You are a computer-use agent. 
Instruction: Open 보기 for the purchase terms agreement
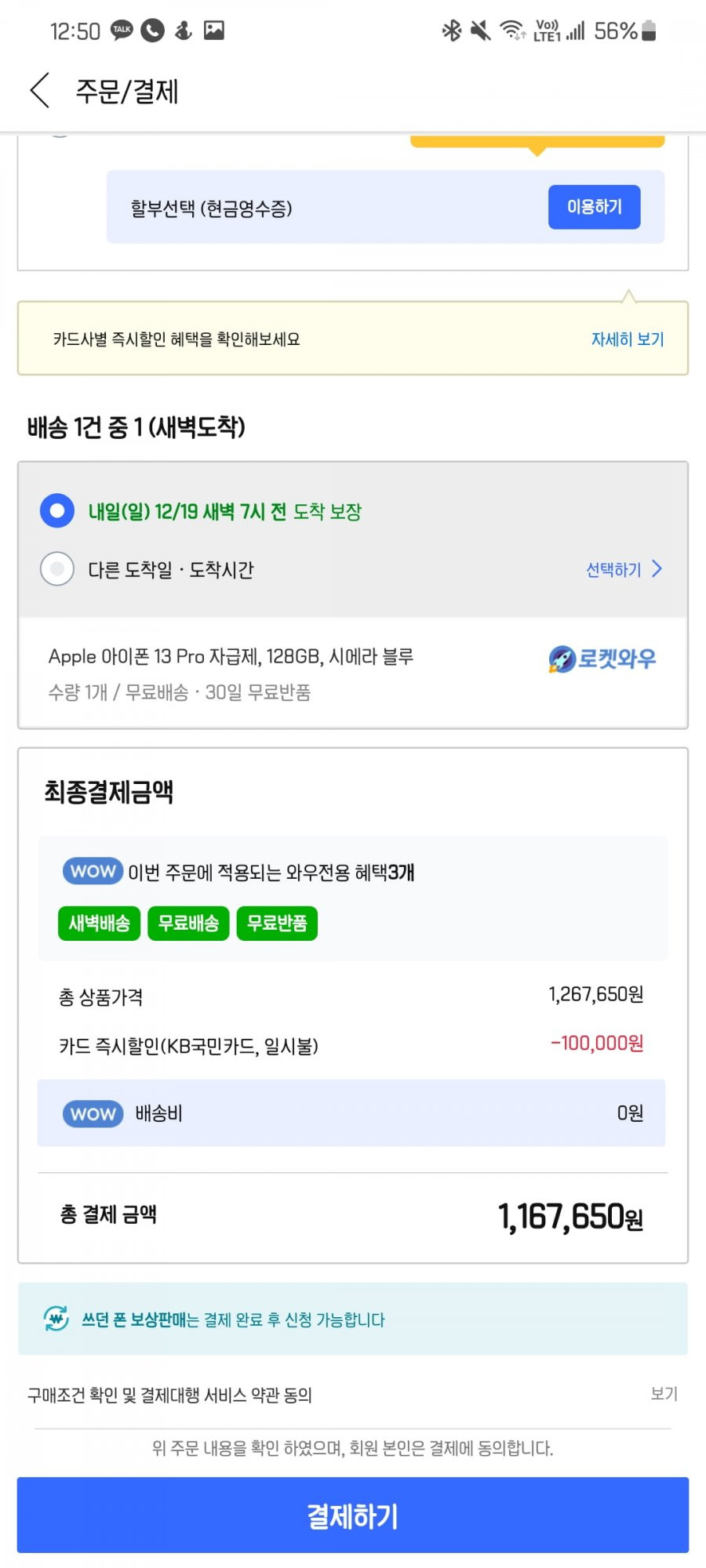(x=664, y=1393)
